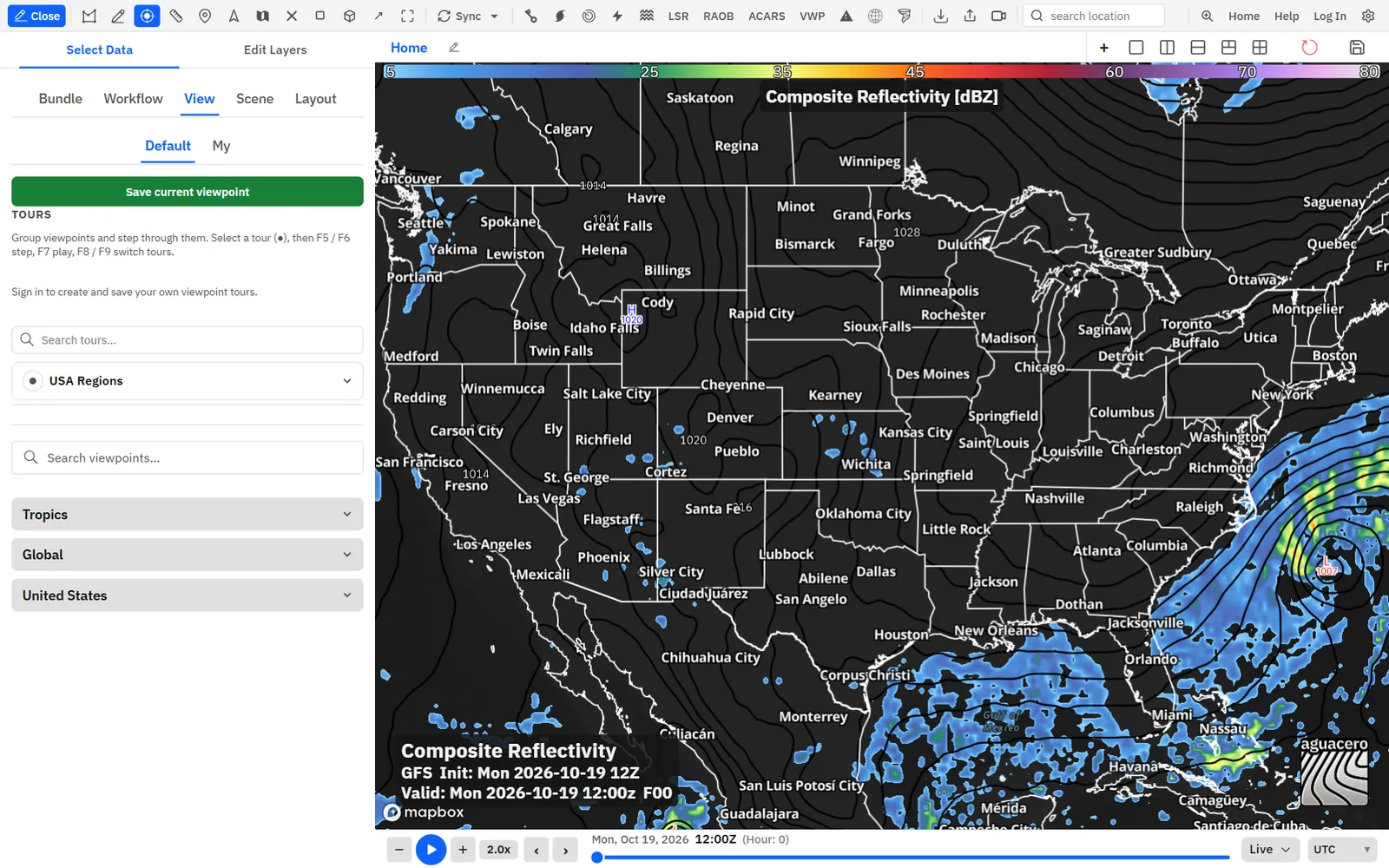This screenshot has width=1389, height=868.
Task: Expand the Global section
Action: pos(188,555)
